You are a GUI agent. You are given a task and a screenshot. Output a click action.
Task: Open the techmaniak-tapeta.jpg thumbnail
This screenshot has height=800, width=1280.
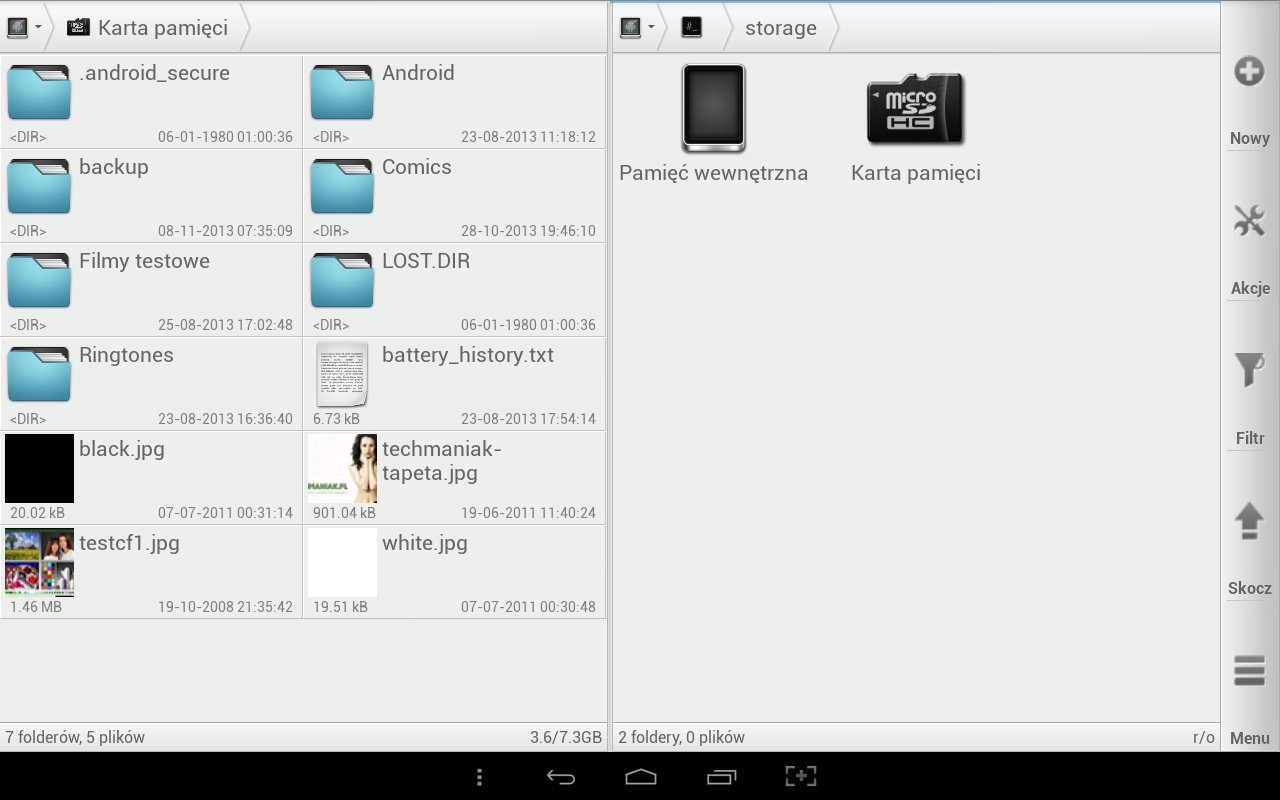point(343,468)
